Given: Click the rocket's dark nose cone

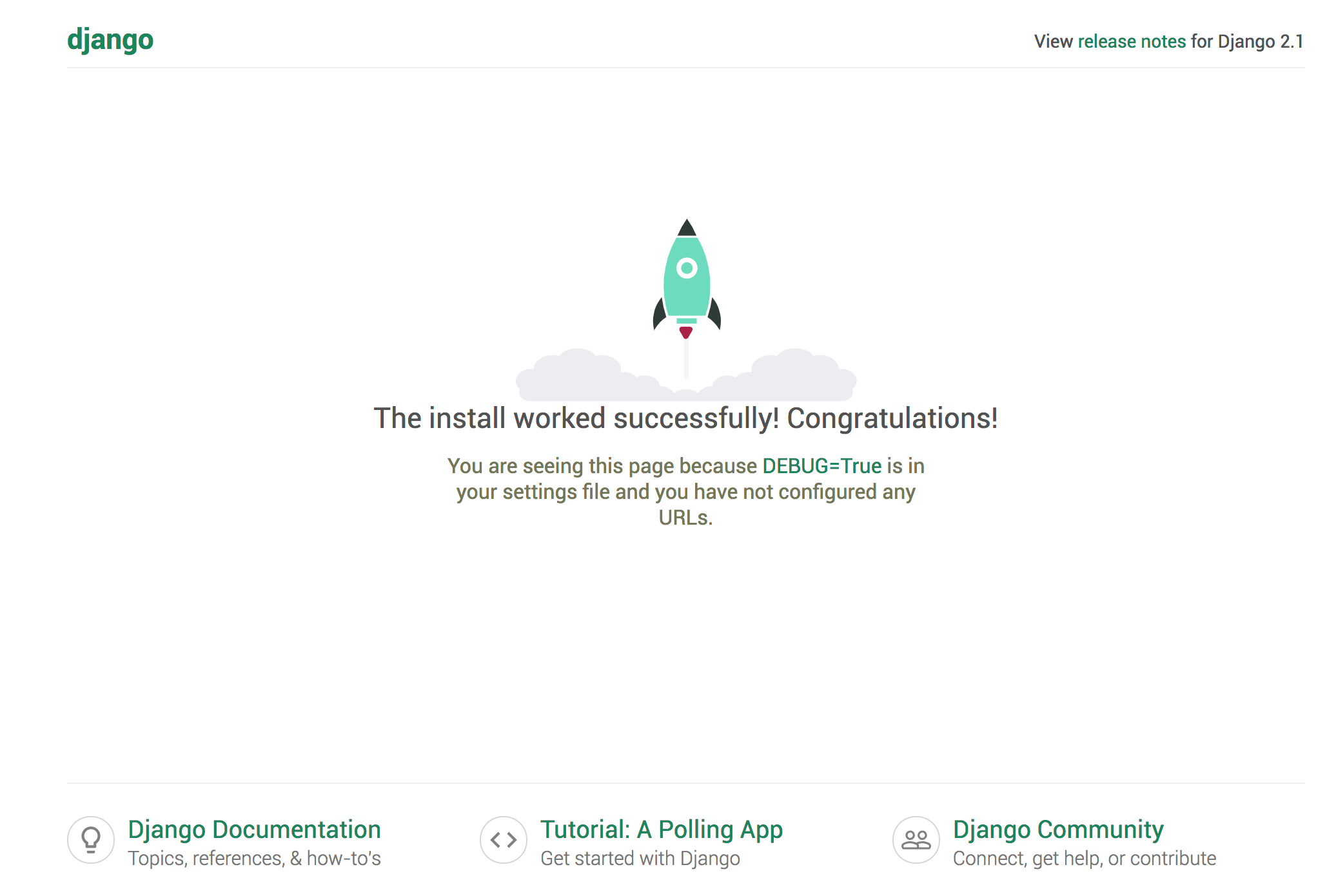Looking at the screenshot, I should [687, 229].
